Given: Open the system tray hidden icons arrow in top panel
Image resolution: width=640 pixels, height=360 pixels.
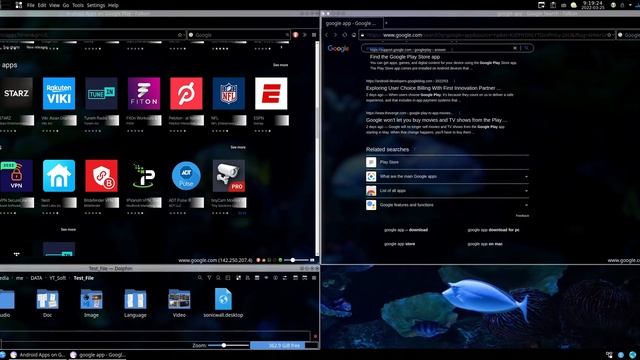Looking at the screenshot, I should coord(631,5).
